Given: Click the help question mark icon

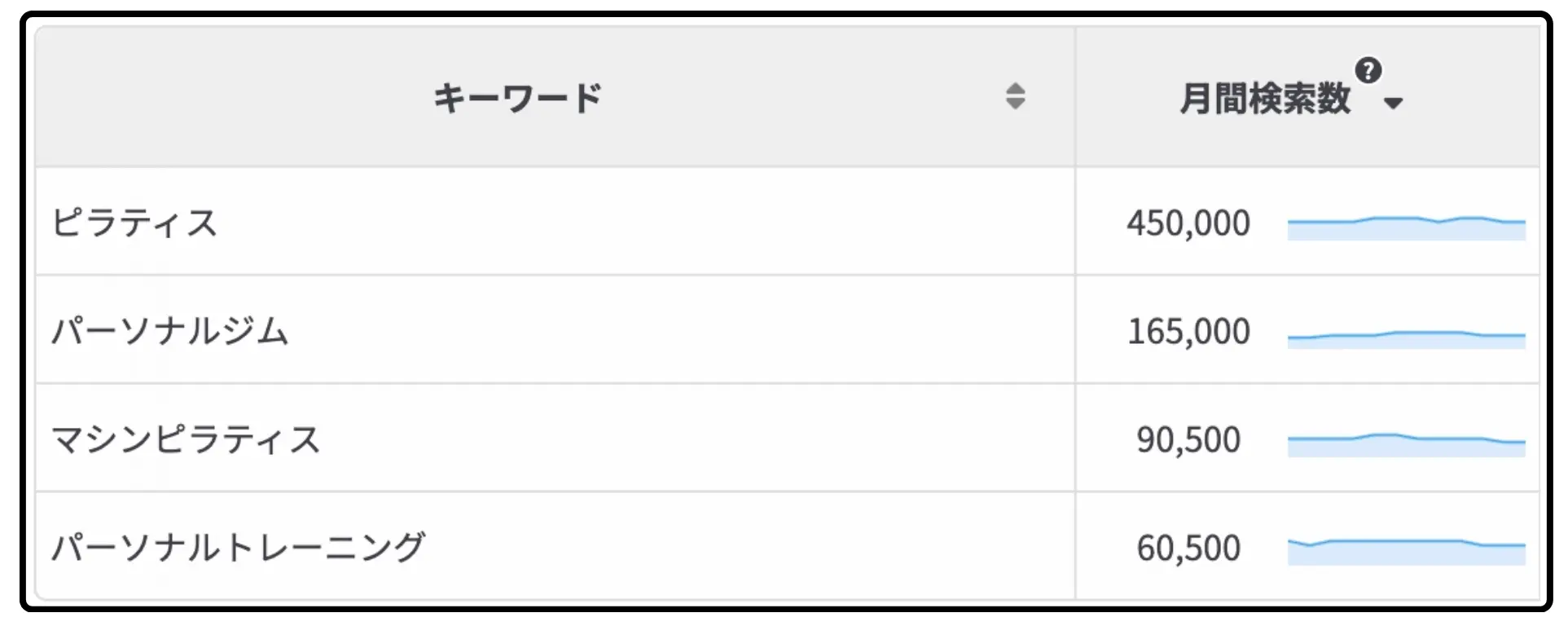Looking at the screenshot, I should (x=1368, y=71).
